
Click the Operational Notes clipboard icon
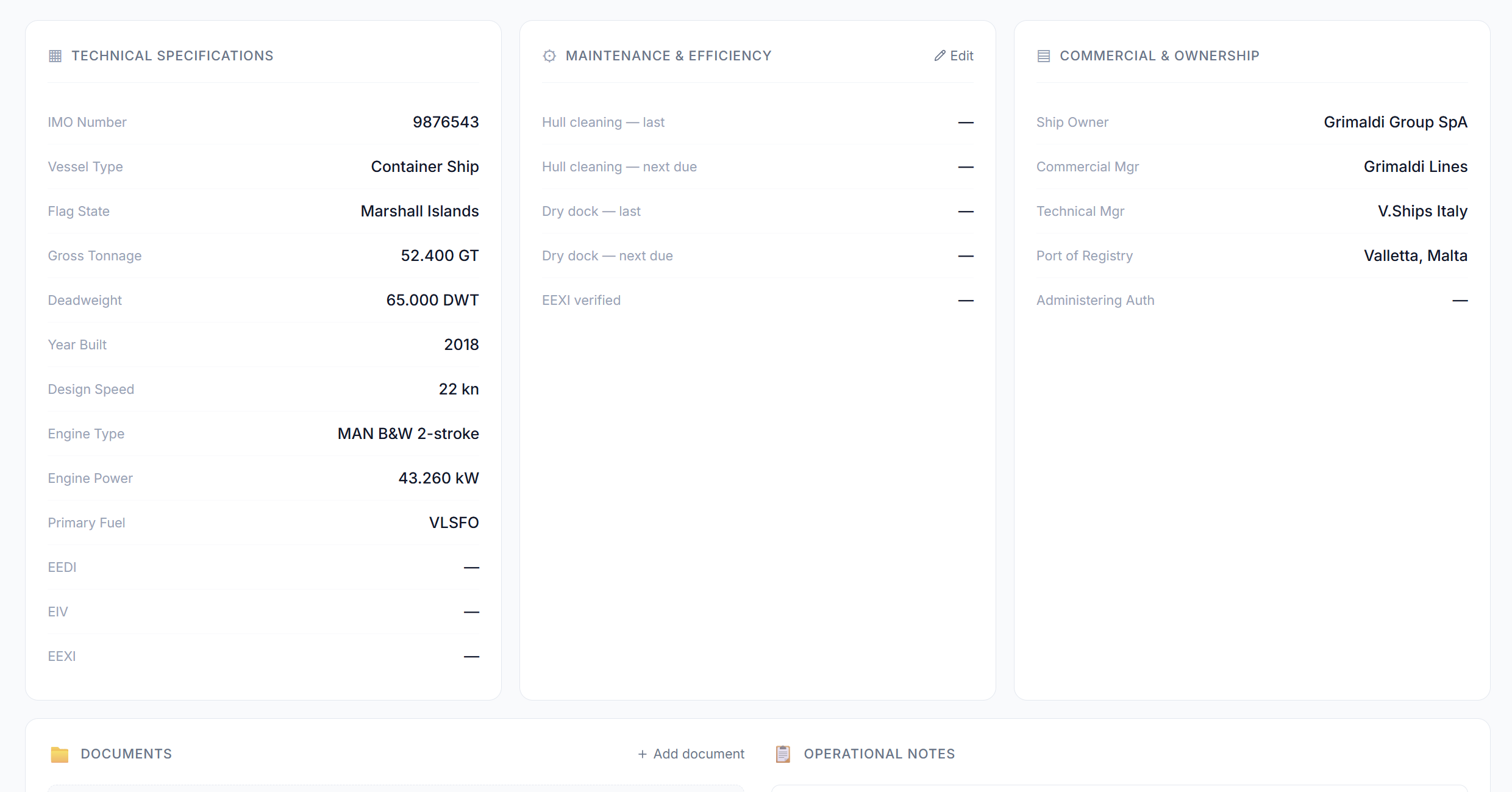coord(783,754)
